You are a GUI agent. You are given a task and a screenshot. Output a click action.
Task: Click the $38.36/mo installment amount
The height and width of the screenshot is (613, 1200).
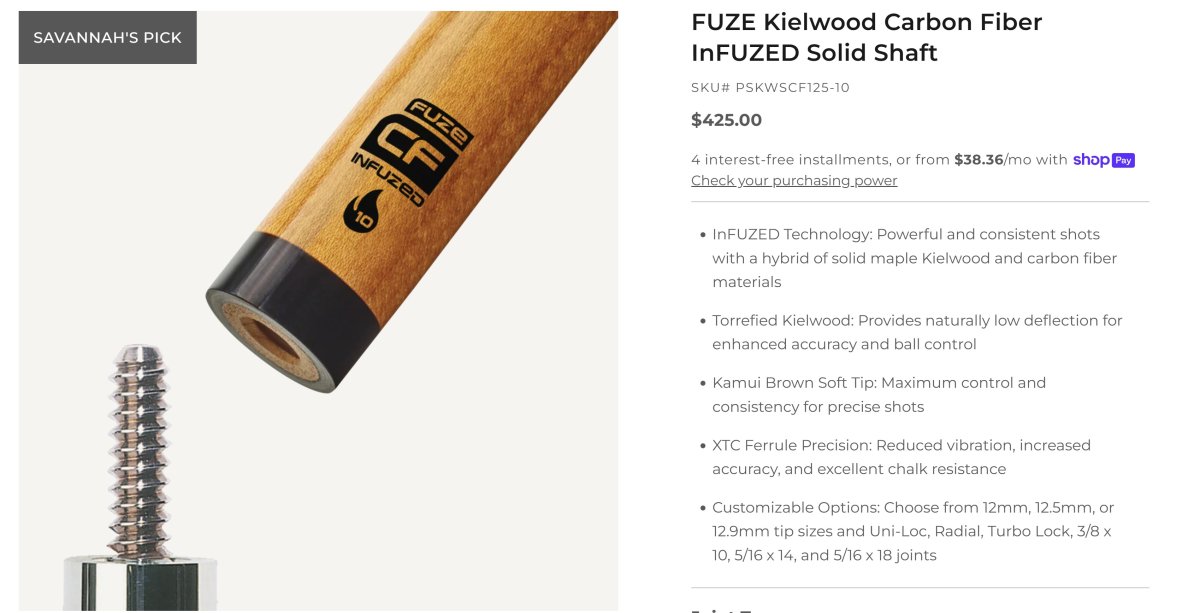(992, 160)
